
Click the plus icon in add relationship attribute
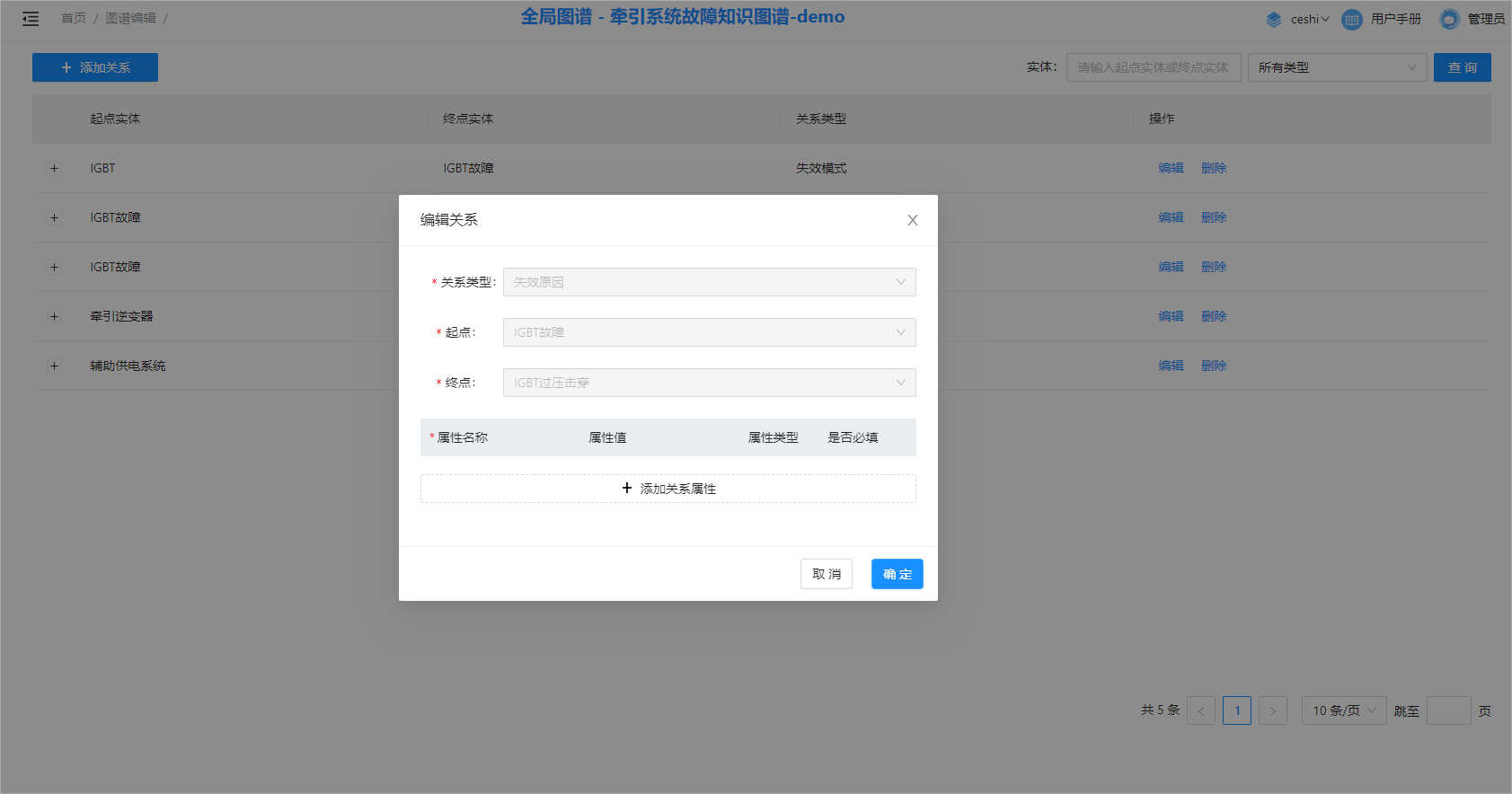[x=627, y=489]
